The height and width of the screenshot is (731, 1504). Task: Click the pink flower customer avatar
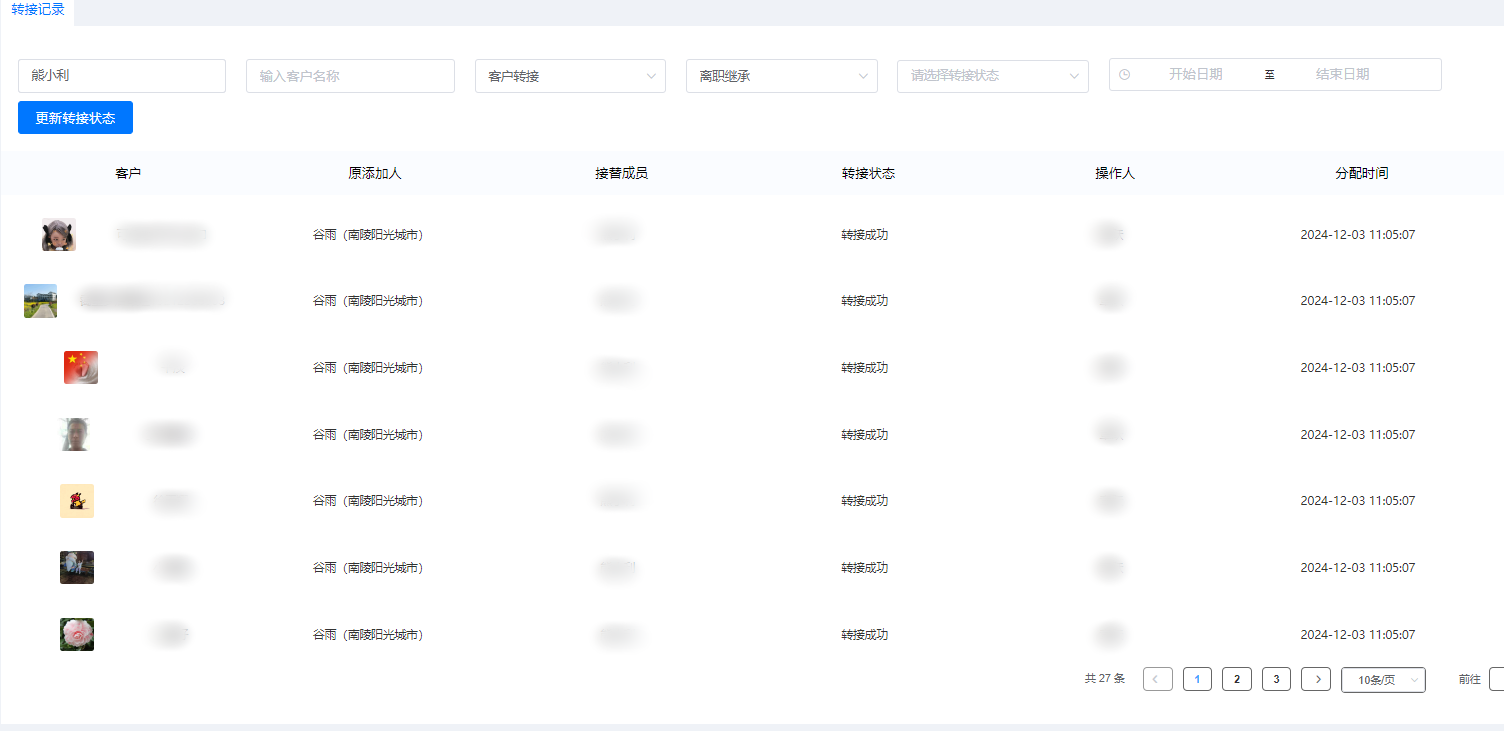pyautogui.click(x=77, y=634)
